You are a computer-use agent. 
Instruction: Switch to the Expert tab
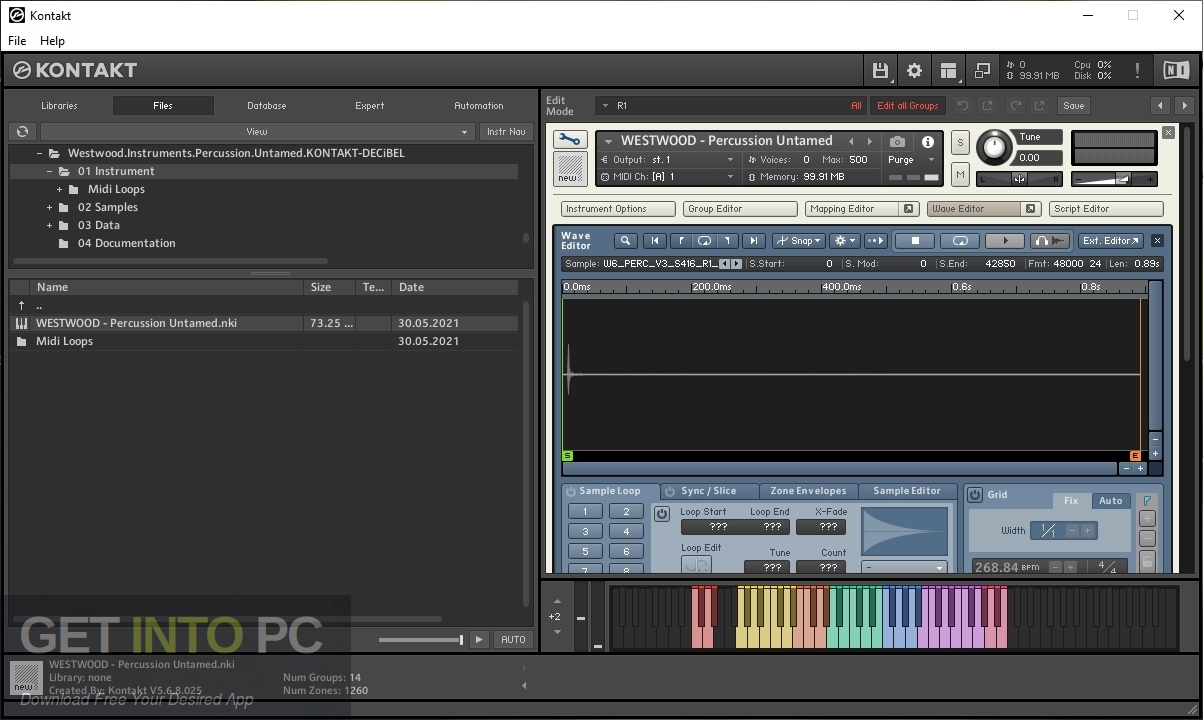pos(370,105)
